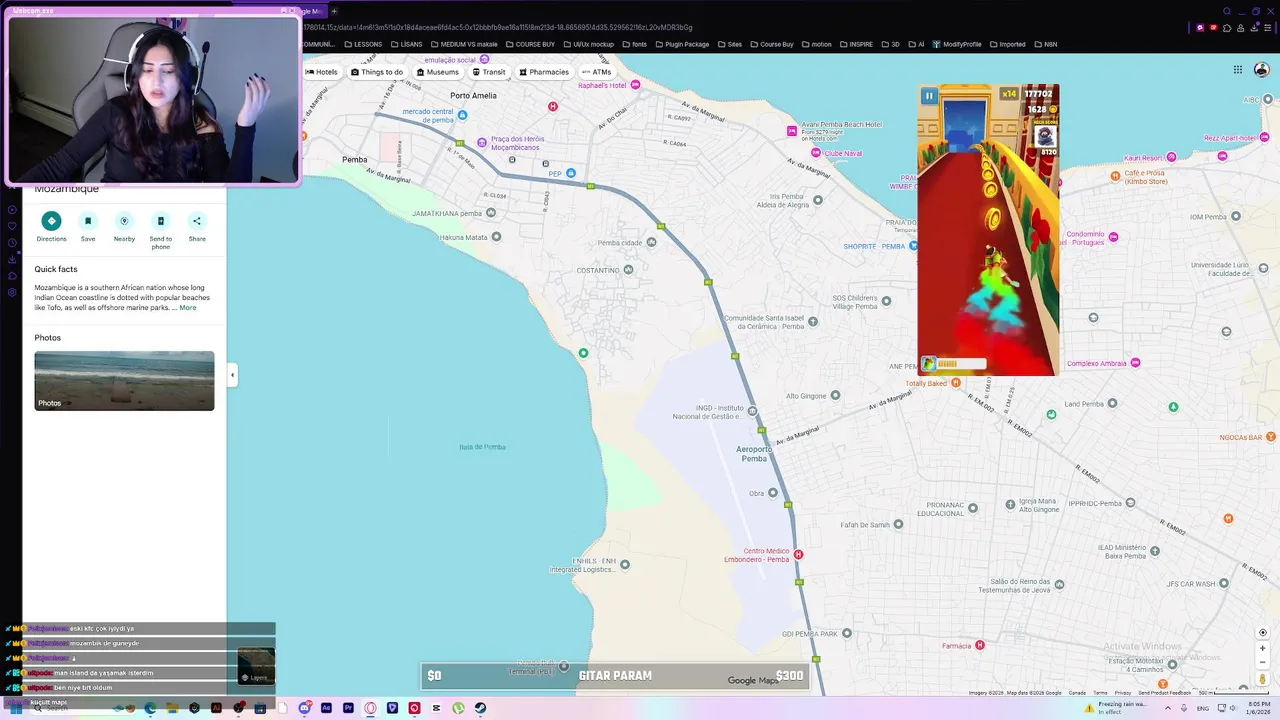Screen dimensions: 1280x720
Task: Pause the Subway Surfers game
Action: (x=929, y=96)
